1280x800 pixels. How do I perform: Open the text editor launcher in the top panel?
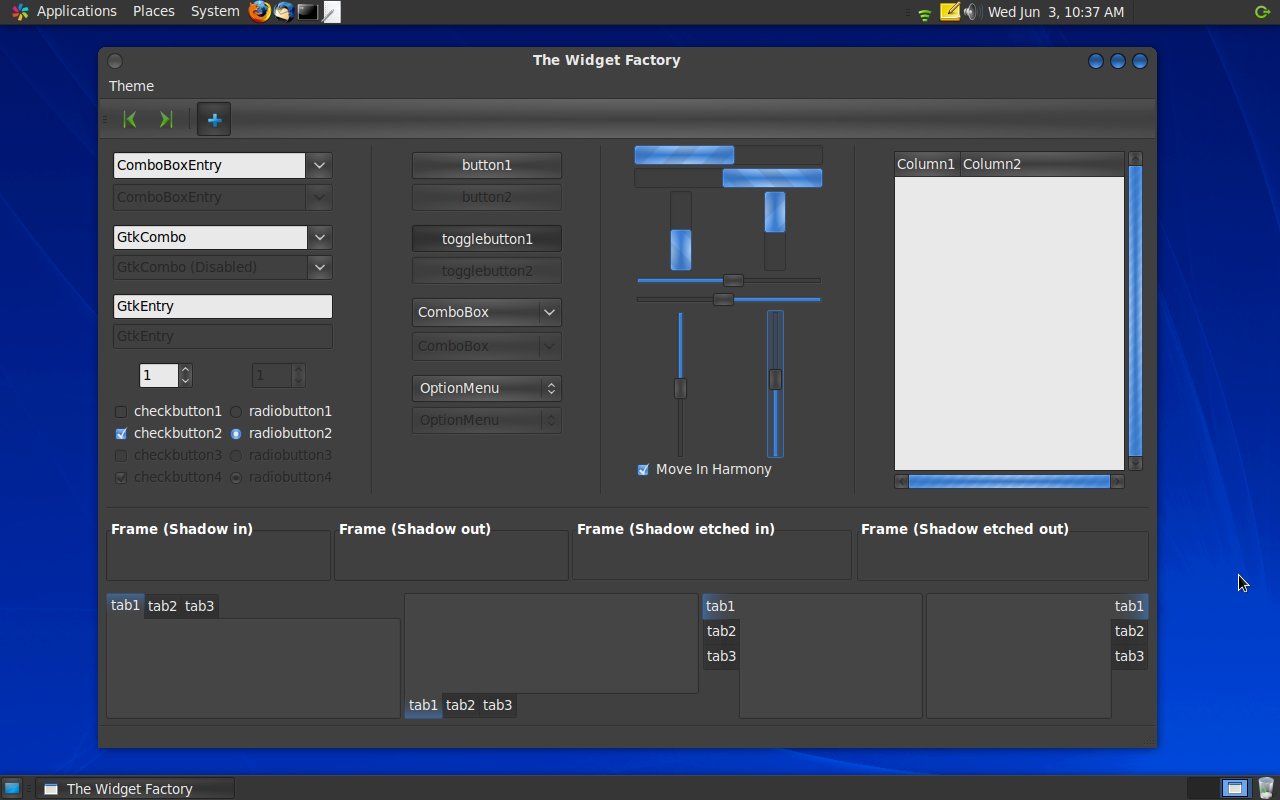coord(331,12)
